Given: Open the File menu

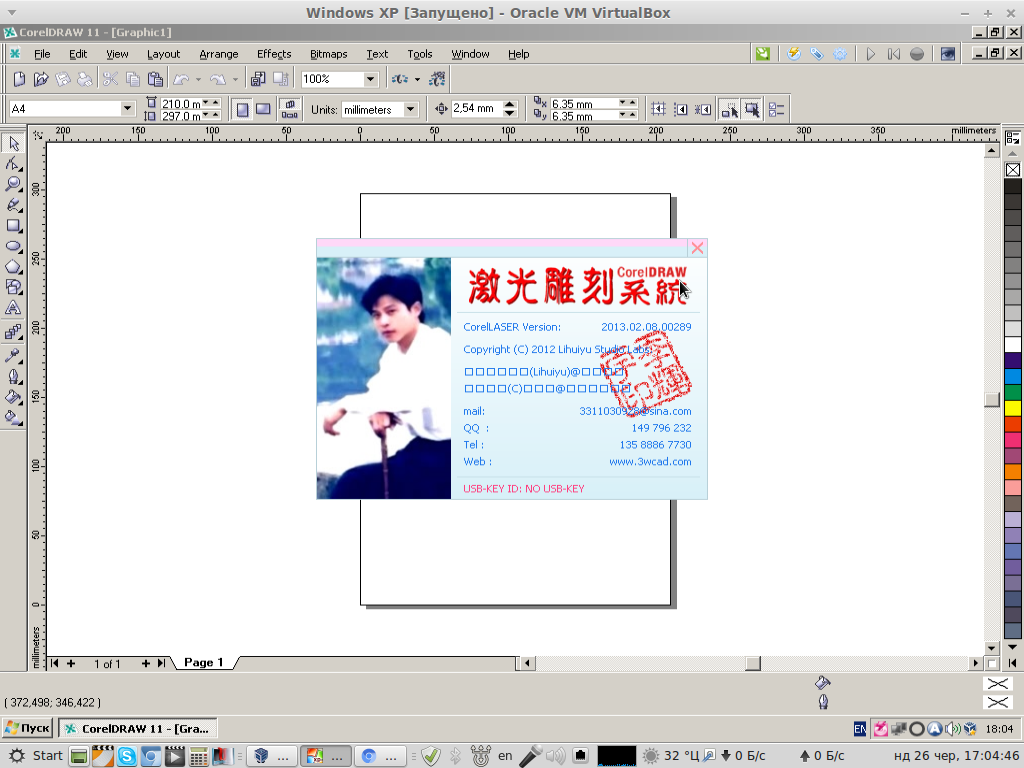Looking at the screenshot, I should click(x=42, y=54).
